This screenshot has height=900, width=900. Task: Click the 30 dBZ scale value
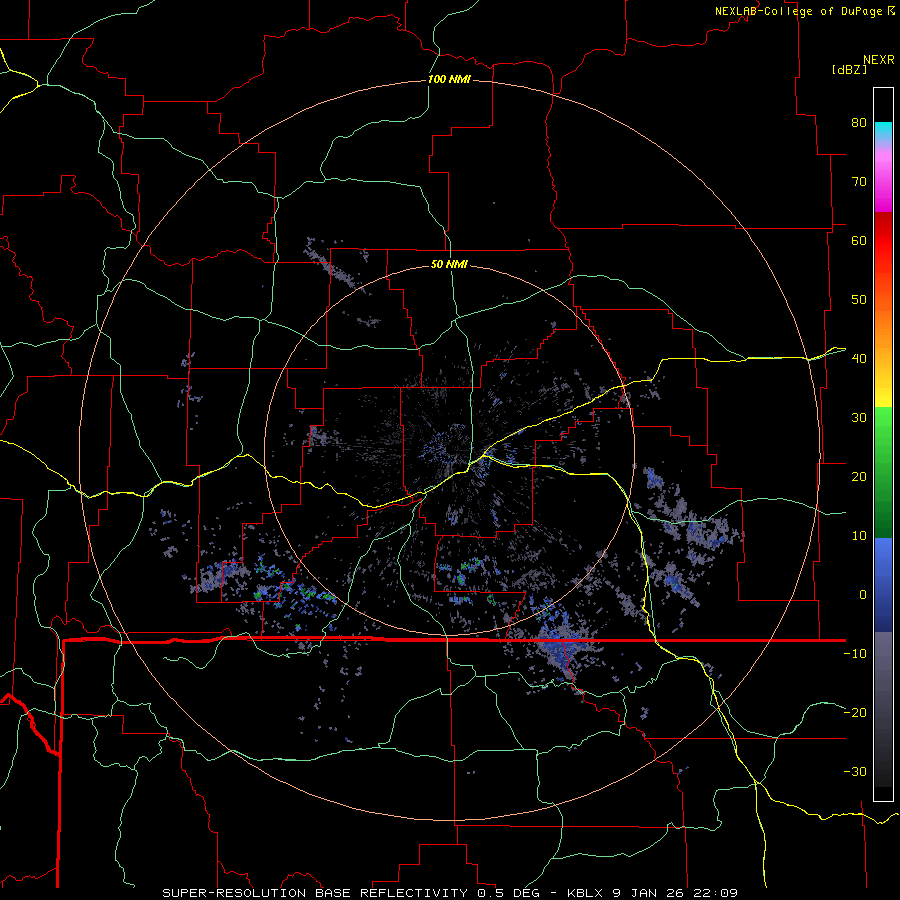[859, 417]
